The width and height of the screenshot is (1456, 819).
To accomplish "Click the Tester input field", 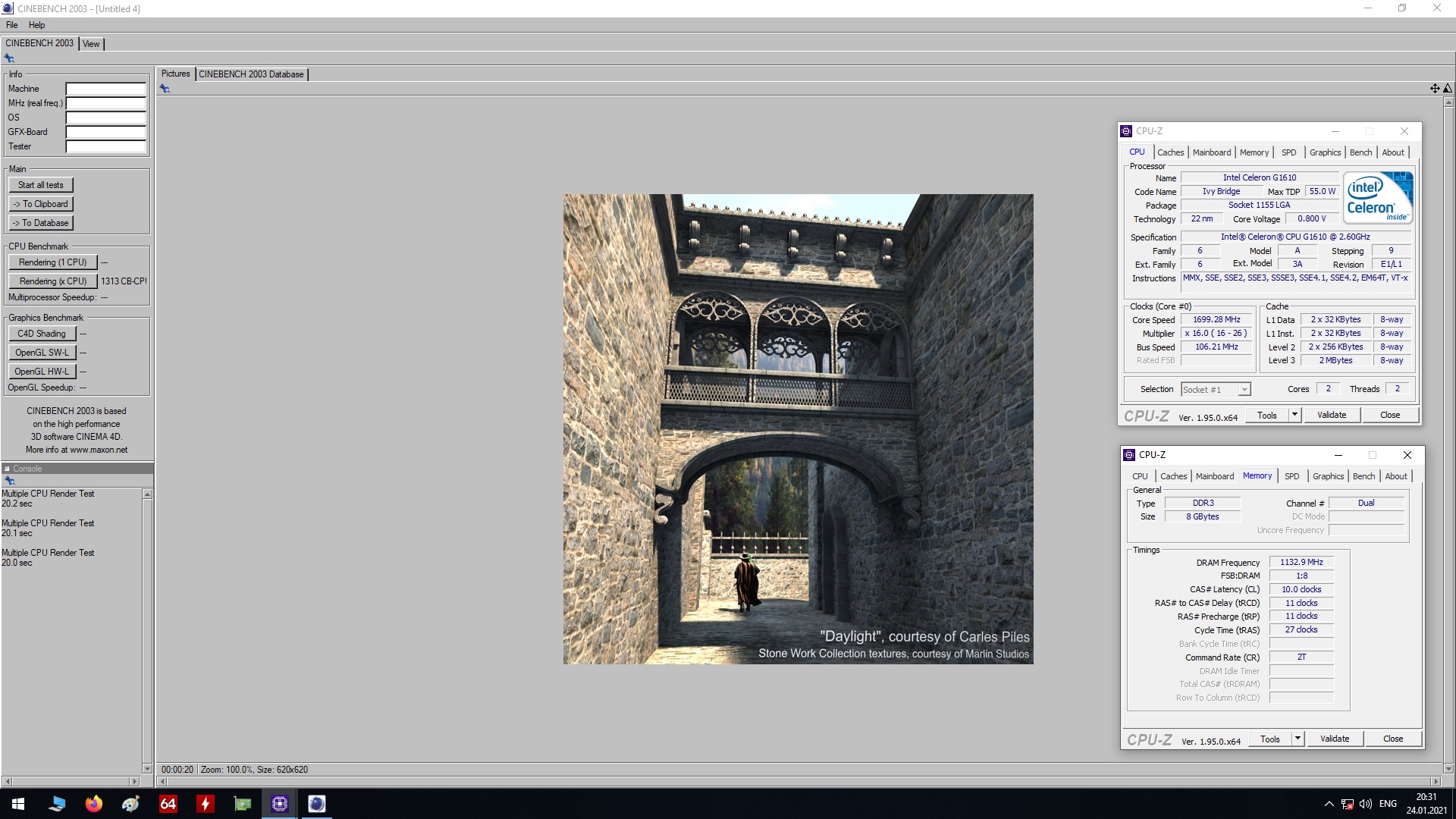I will [x=105, y=147].
